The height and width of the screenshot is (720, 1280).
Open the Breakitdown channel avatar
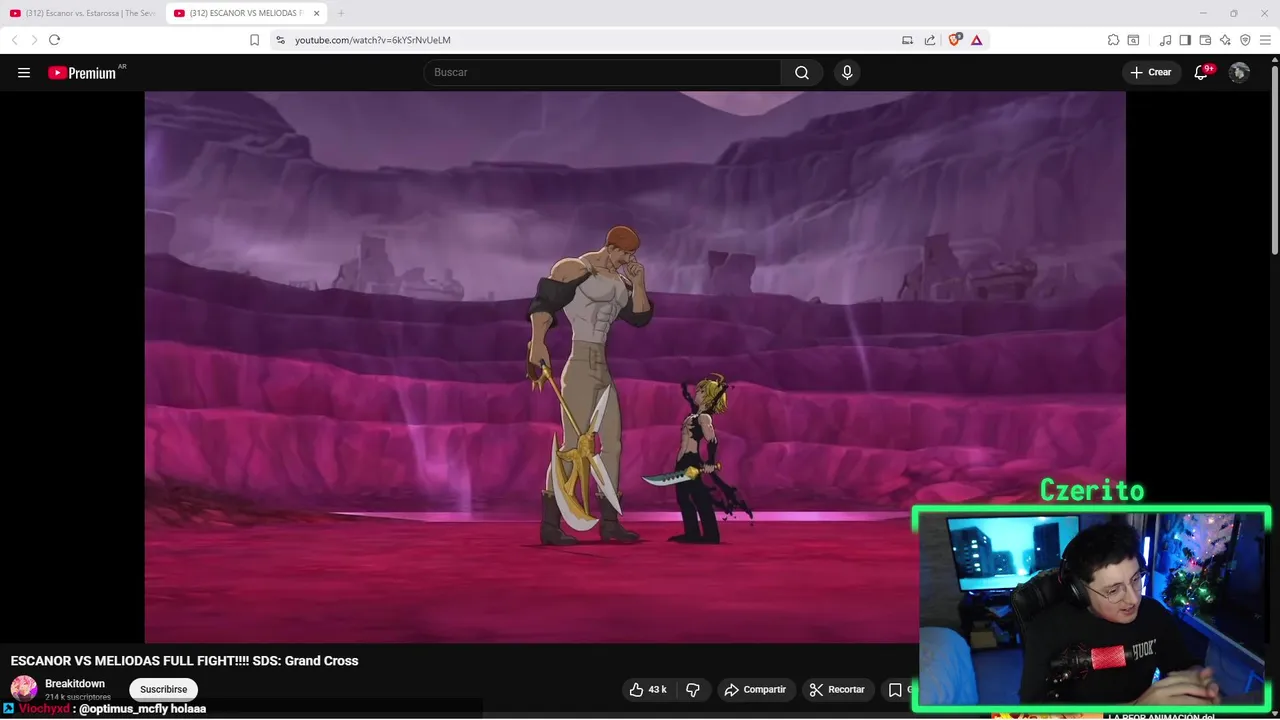[24, 689]
